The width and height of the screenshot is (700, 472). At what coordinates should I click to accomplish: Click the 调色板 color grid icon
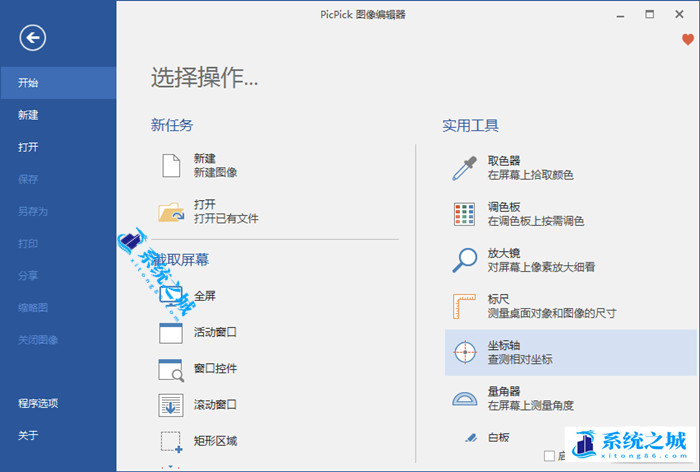pyautogui.click(x=464, y=214)
